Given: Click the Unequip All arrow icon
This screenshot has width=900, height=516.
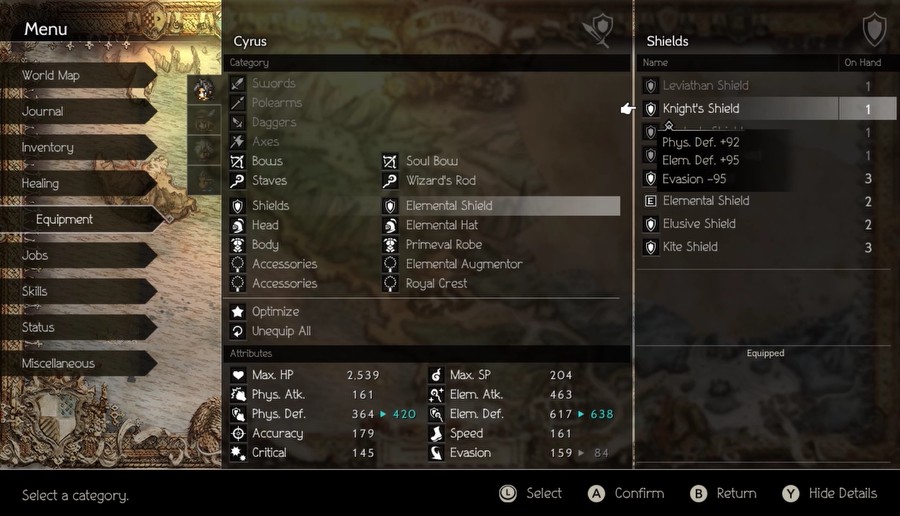Looking at the screenshot, I should pos(238,331).
